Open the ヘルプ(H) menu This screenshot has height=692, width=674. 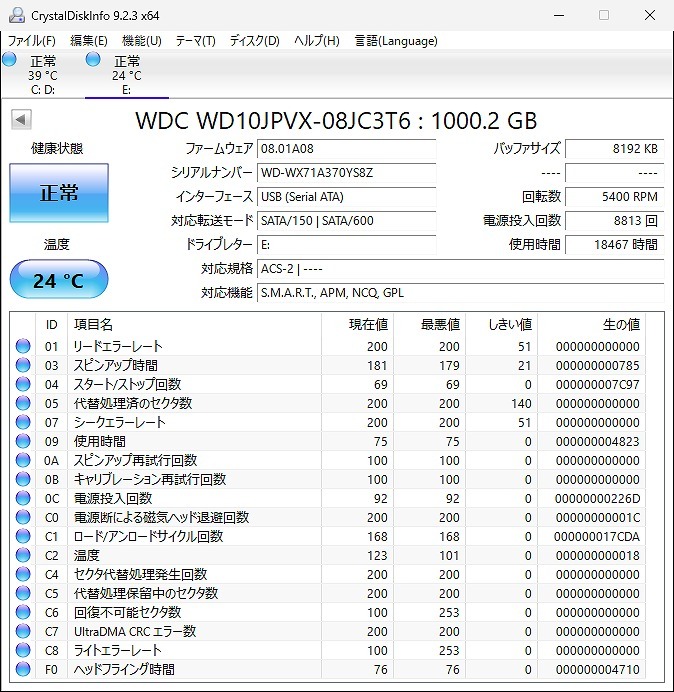click(x=317, y=41)
